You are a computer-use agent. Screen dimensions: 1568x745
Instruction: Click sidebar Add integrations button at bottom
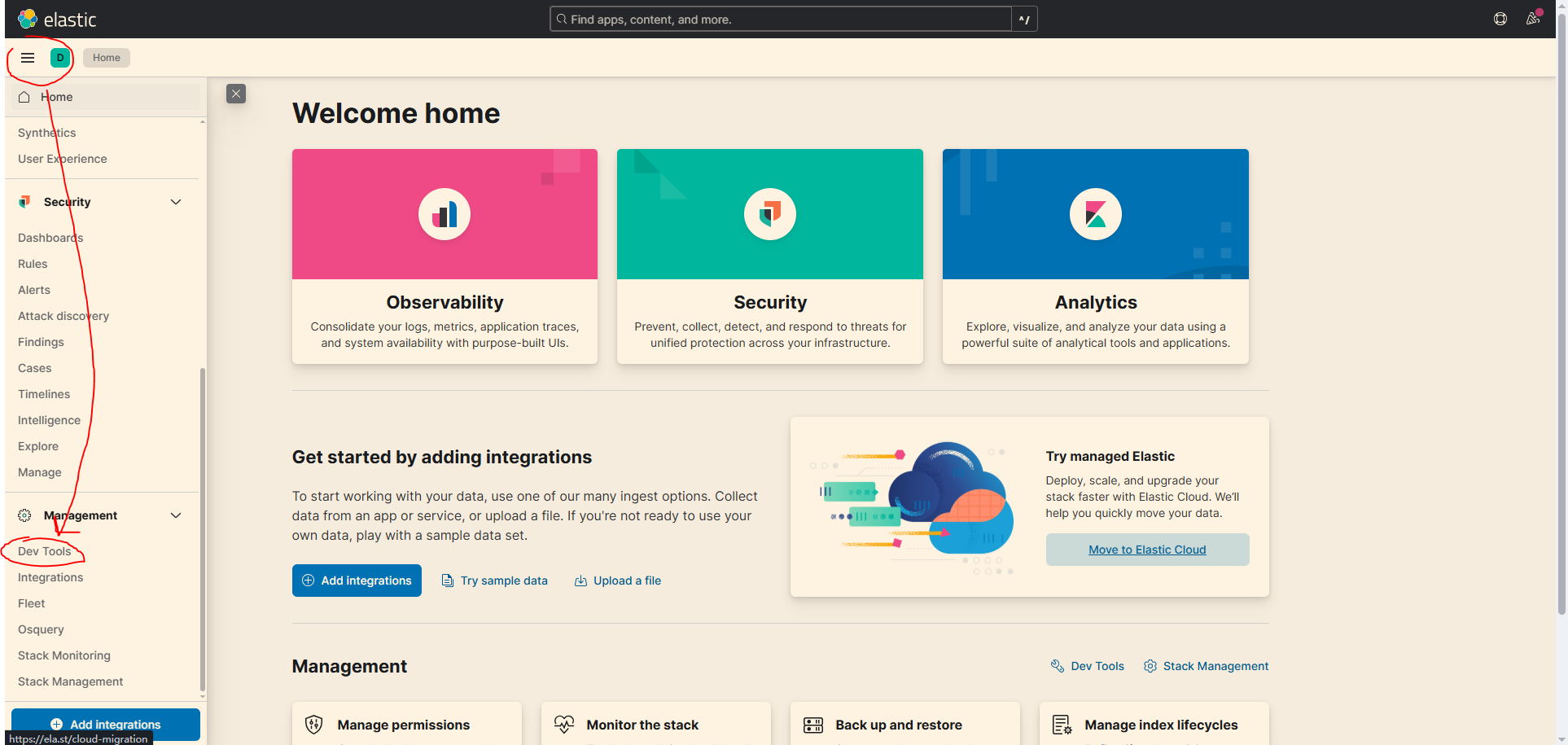point(106,724)
